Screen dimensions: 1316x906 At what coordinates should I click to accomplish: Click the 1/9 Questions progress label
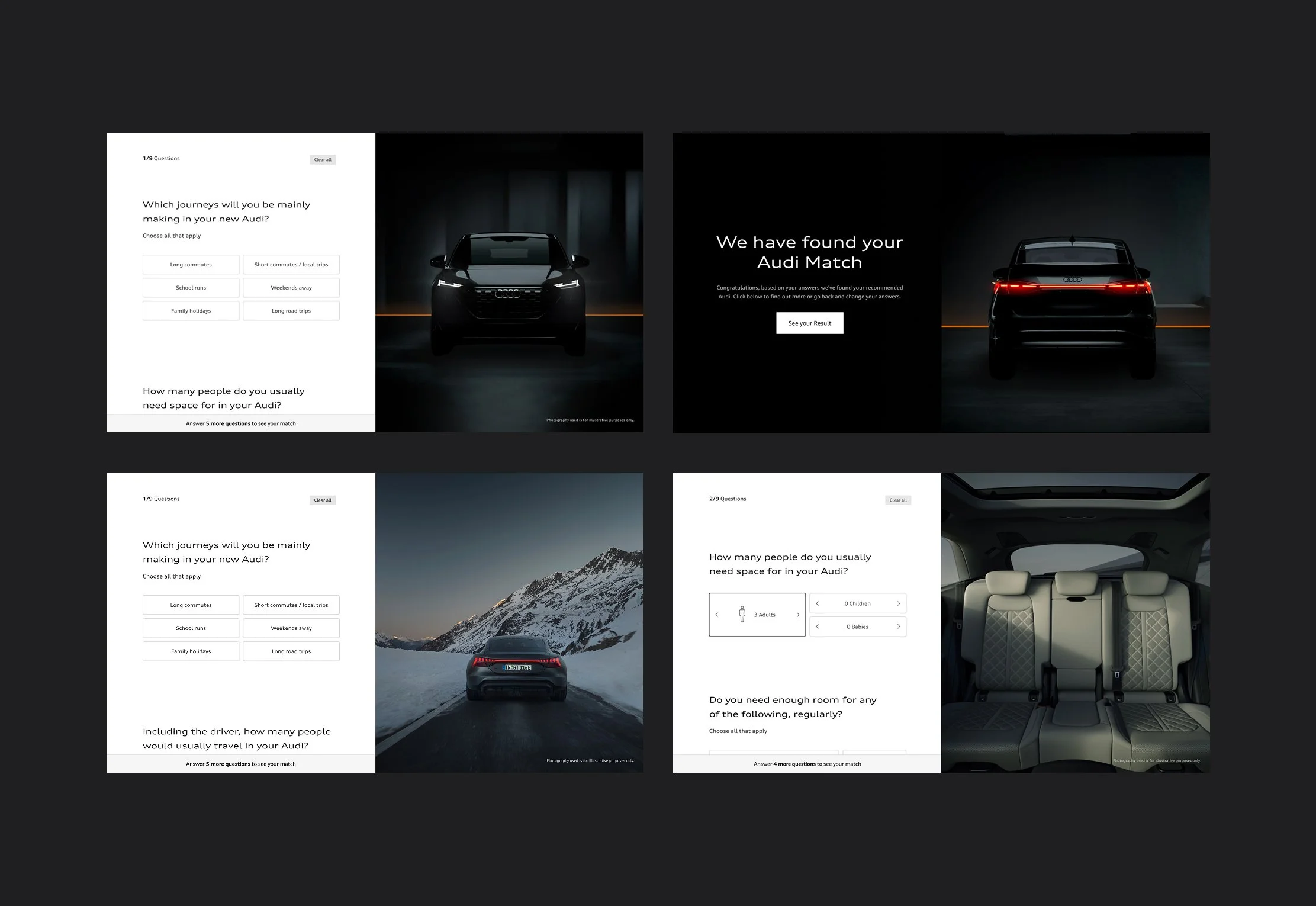(x=160, y=158)
